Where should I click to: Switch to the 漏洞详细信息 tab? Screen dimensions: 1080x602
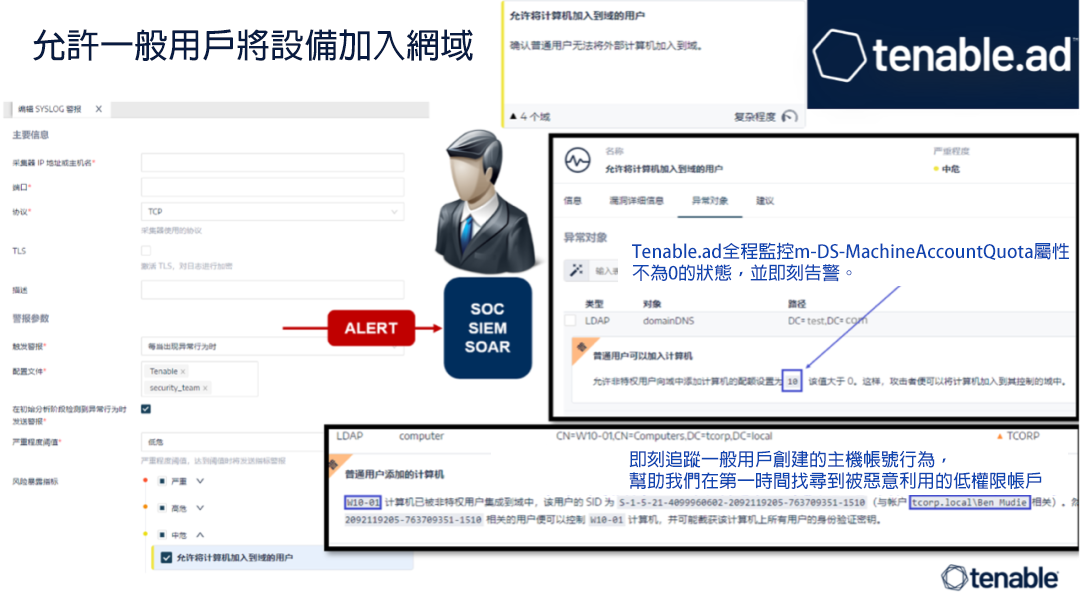(636, 201)
